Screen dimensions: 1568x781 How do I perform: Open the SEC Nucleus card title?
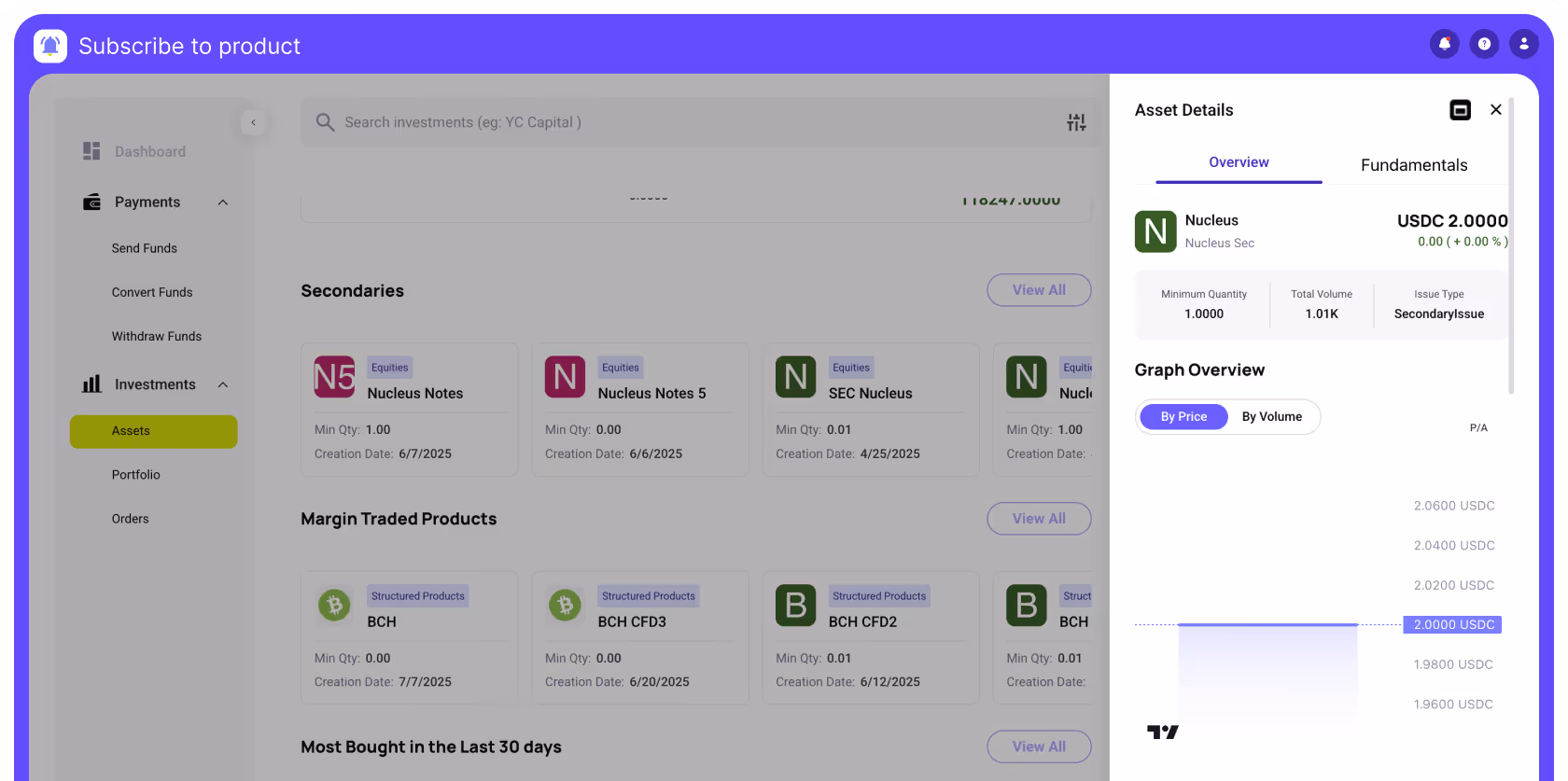(x=871, y=394)
